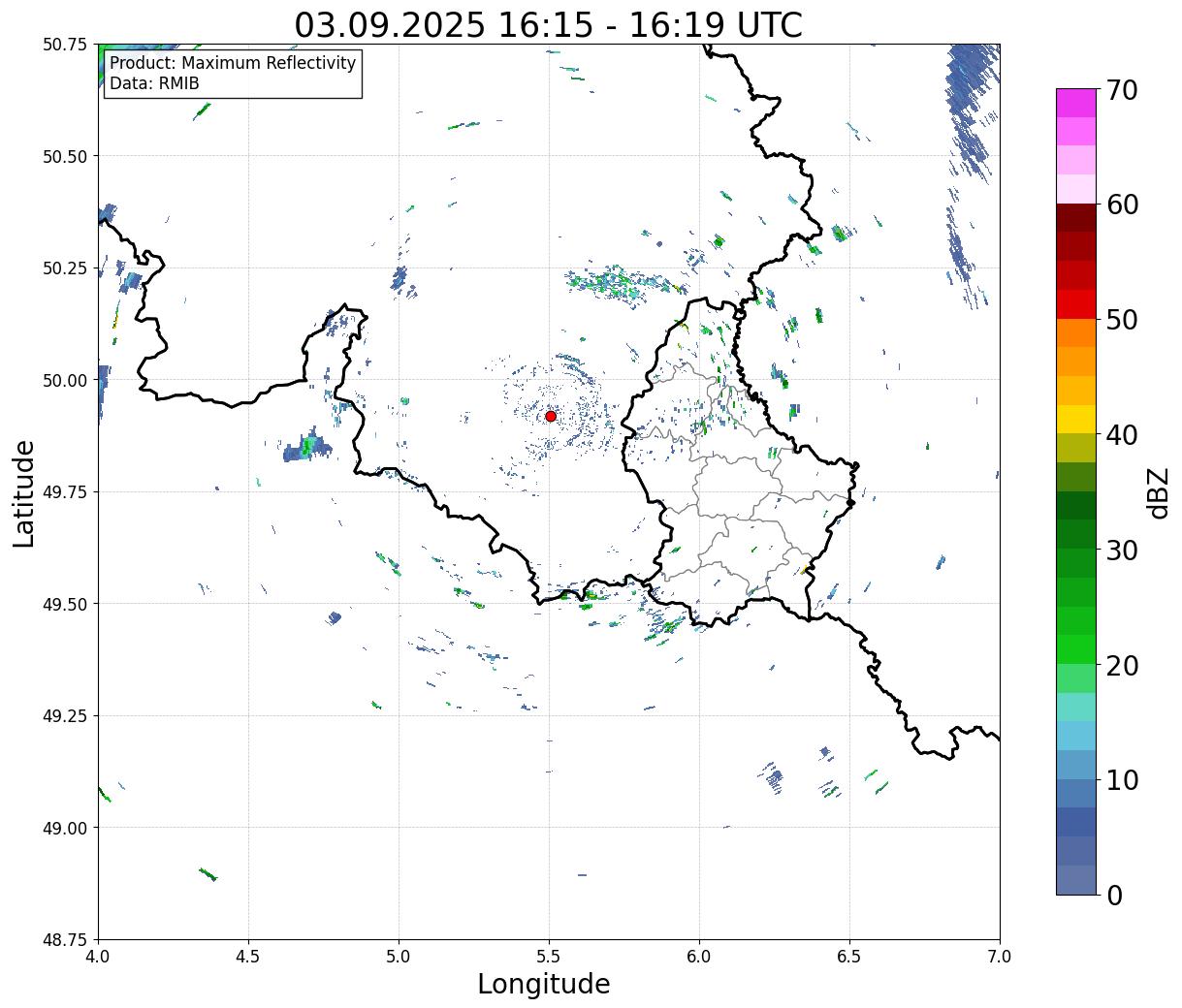1182x1008 pixels.
Task: Click the latitude tick 49.50
Action: [65, 604]
